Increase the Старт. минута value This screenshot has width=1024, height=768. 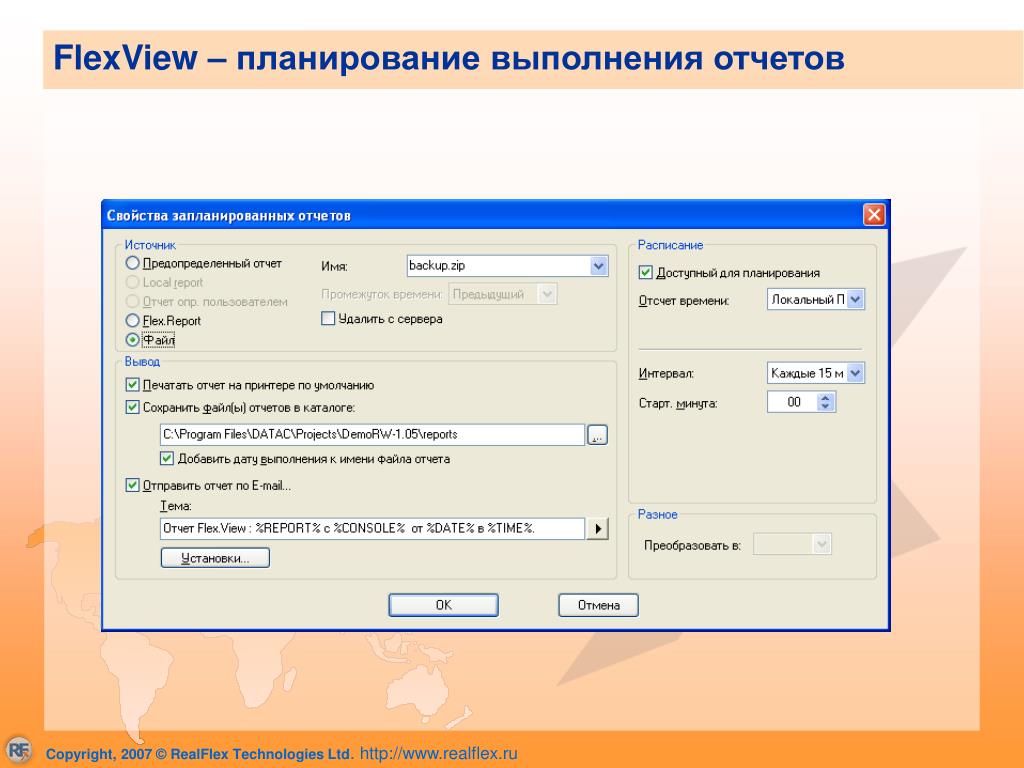click(826, 397)
